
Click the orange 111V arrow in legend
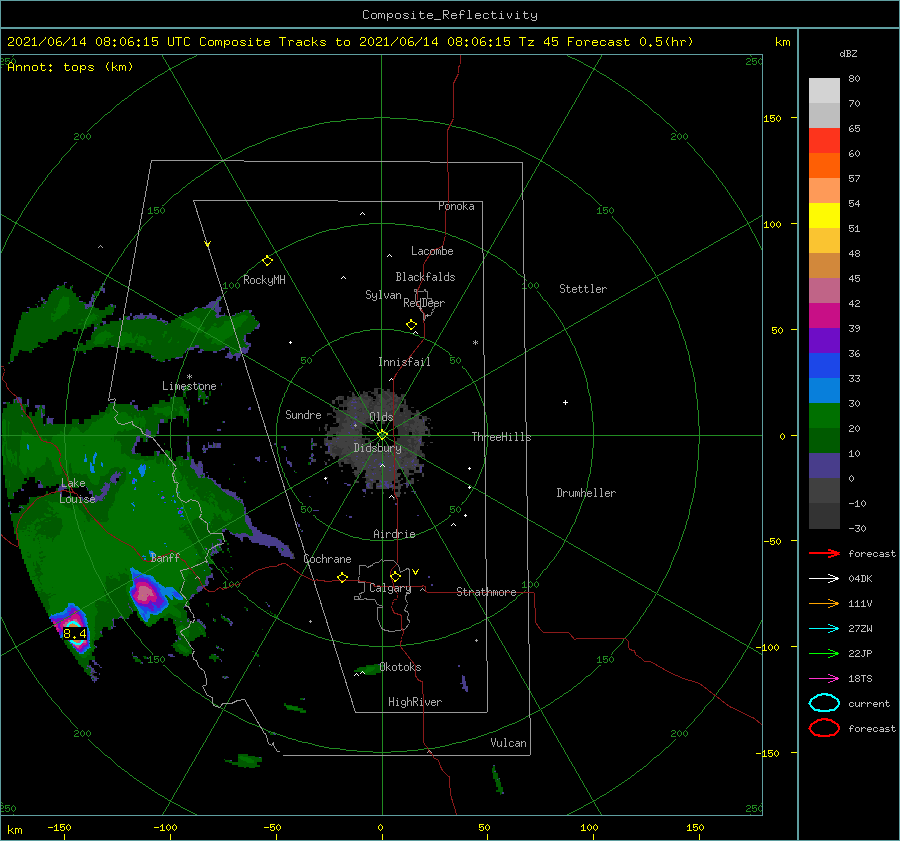(824, 603)
